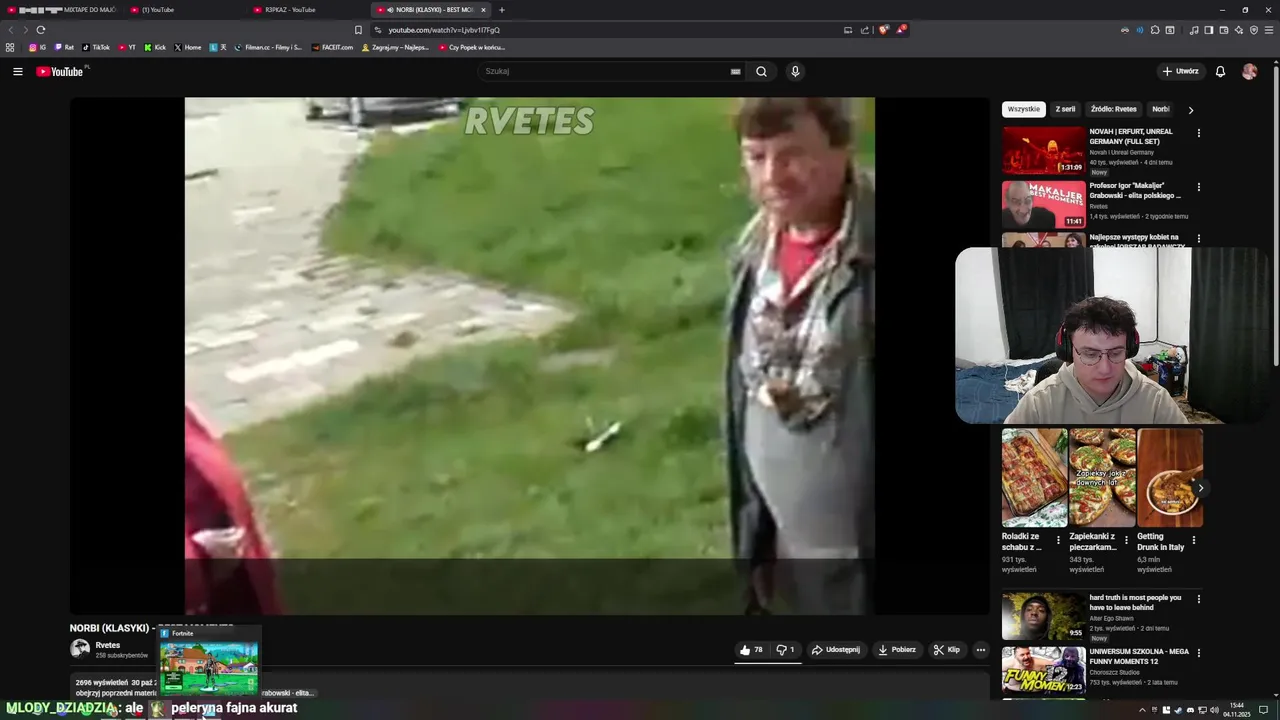1280x720 pixels.
Task: Open the FACEIT.com bookmark
Action: point(332,47)
